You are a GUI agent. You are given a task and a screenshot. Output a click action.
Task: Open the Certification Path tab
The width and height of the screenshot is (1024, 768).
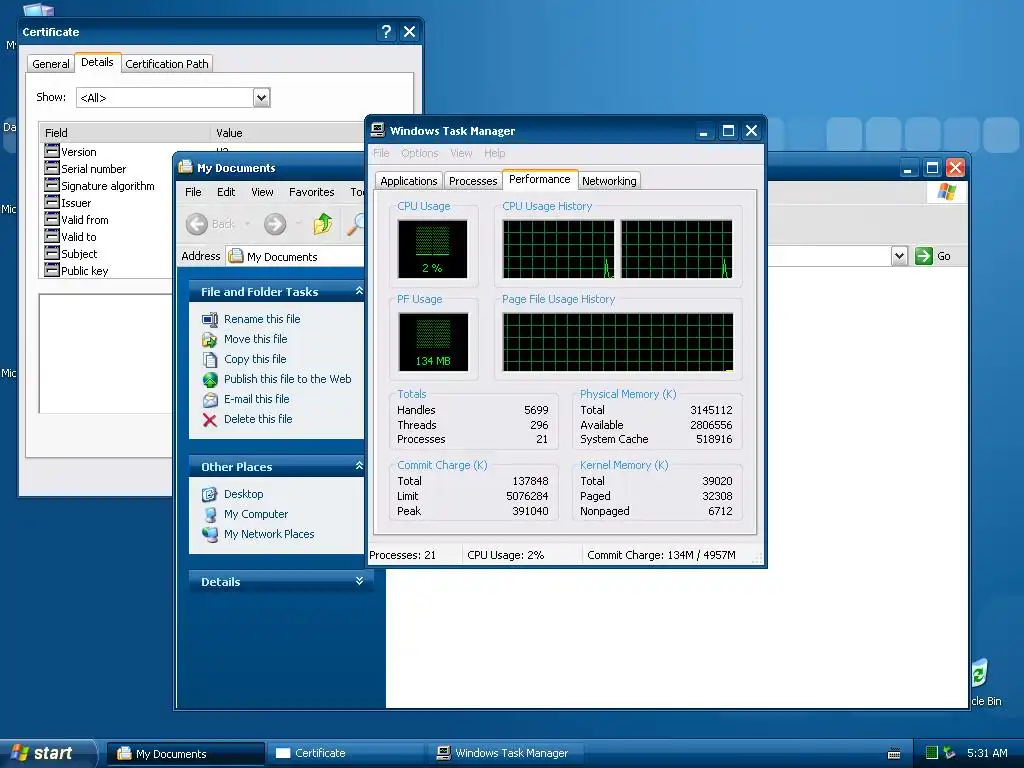pyautogui.click(x=167, y=64)
